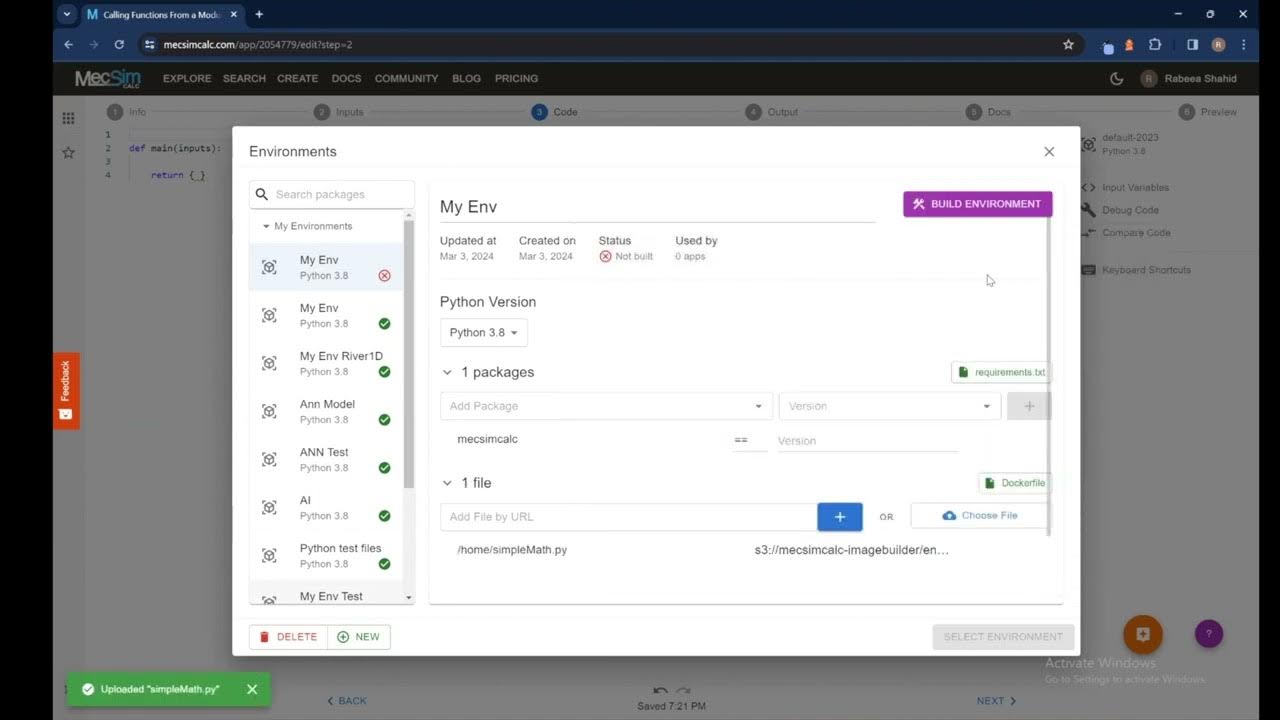The height and width of the screenshot is (720, 1280).
Task: Select the not-built My Env environment
Action: (326, 267)
